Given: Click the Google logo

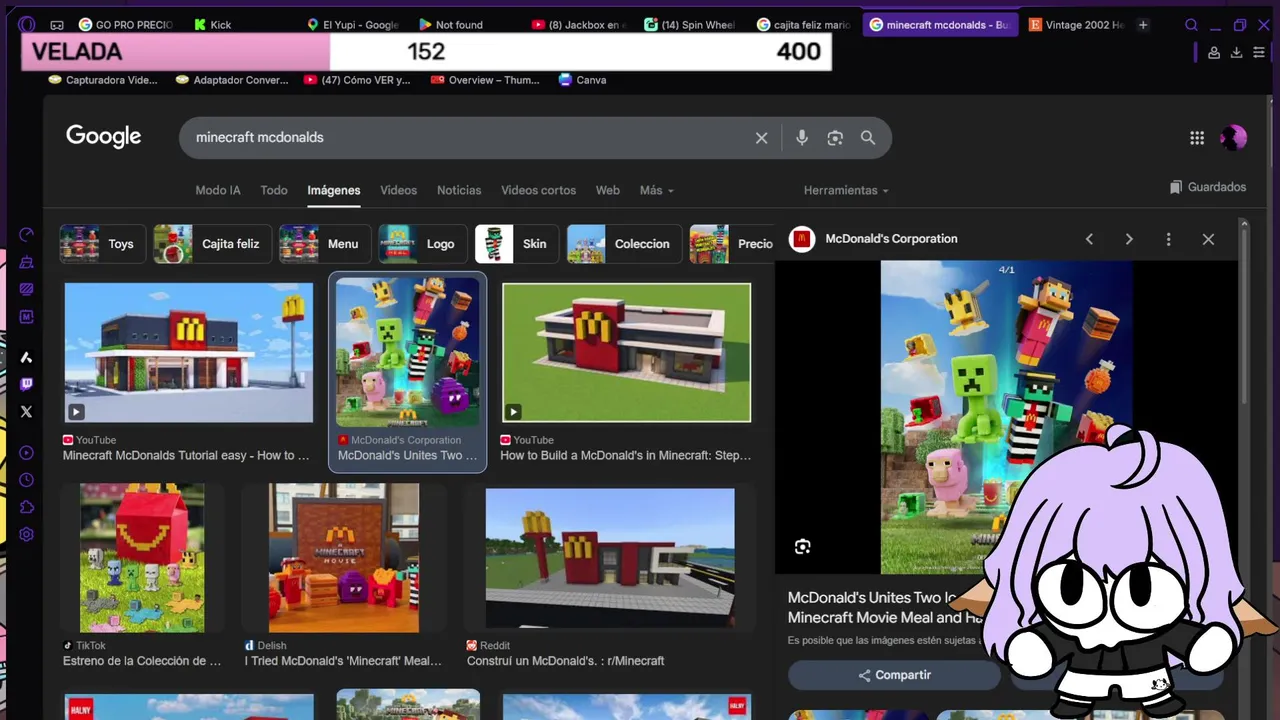Looking at the screenshot, I should tap(104, 137).
